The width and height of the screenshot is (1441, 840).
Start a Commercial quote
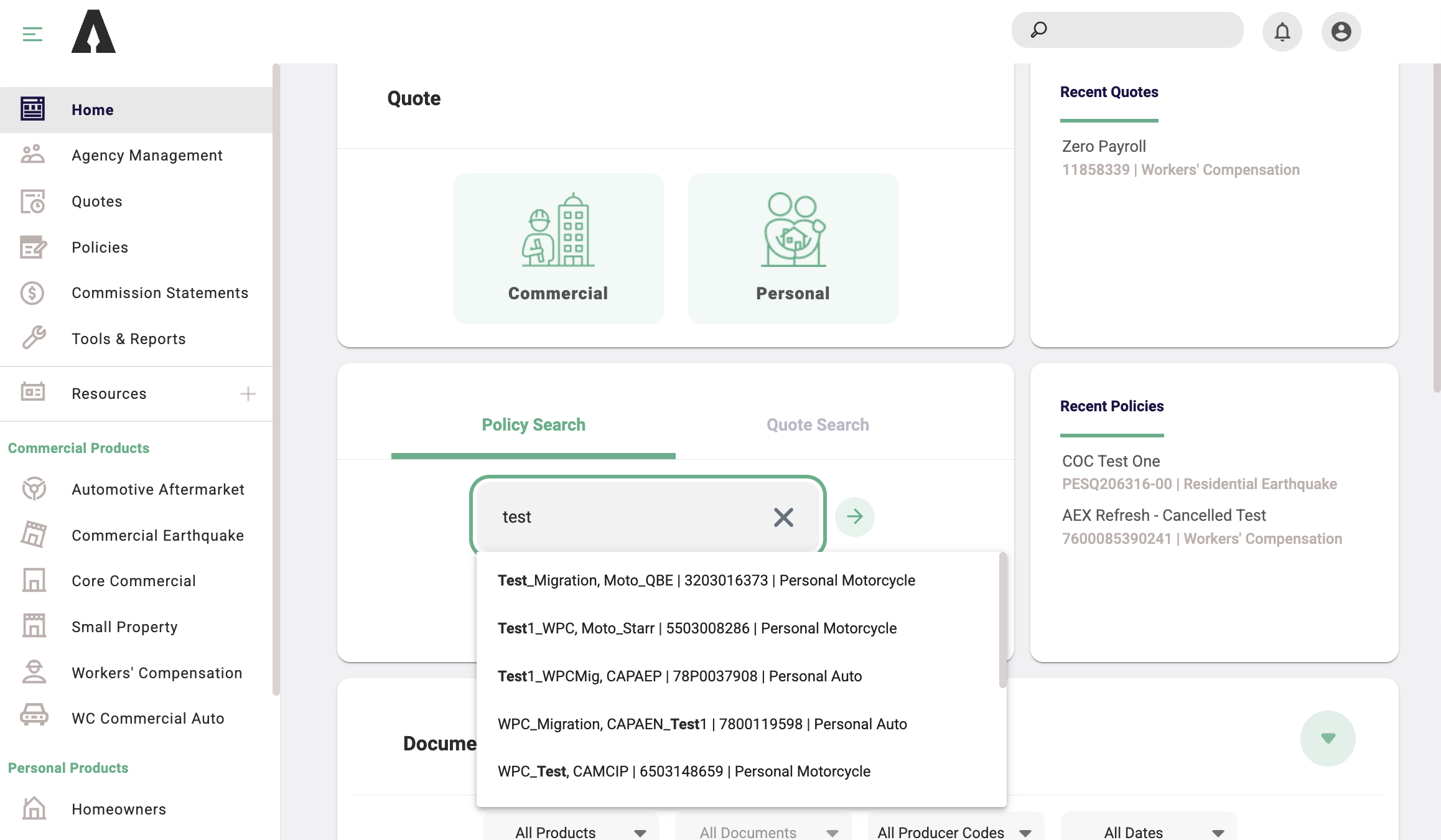coord(558,248)
